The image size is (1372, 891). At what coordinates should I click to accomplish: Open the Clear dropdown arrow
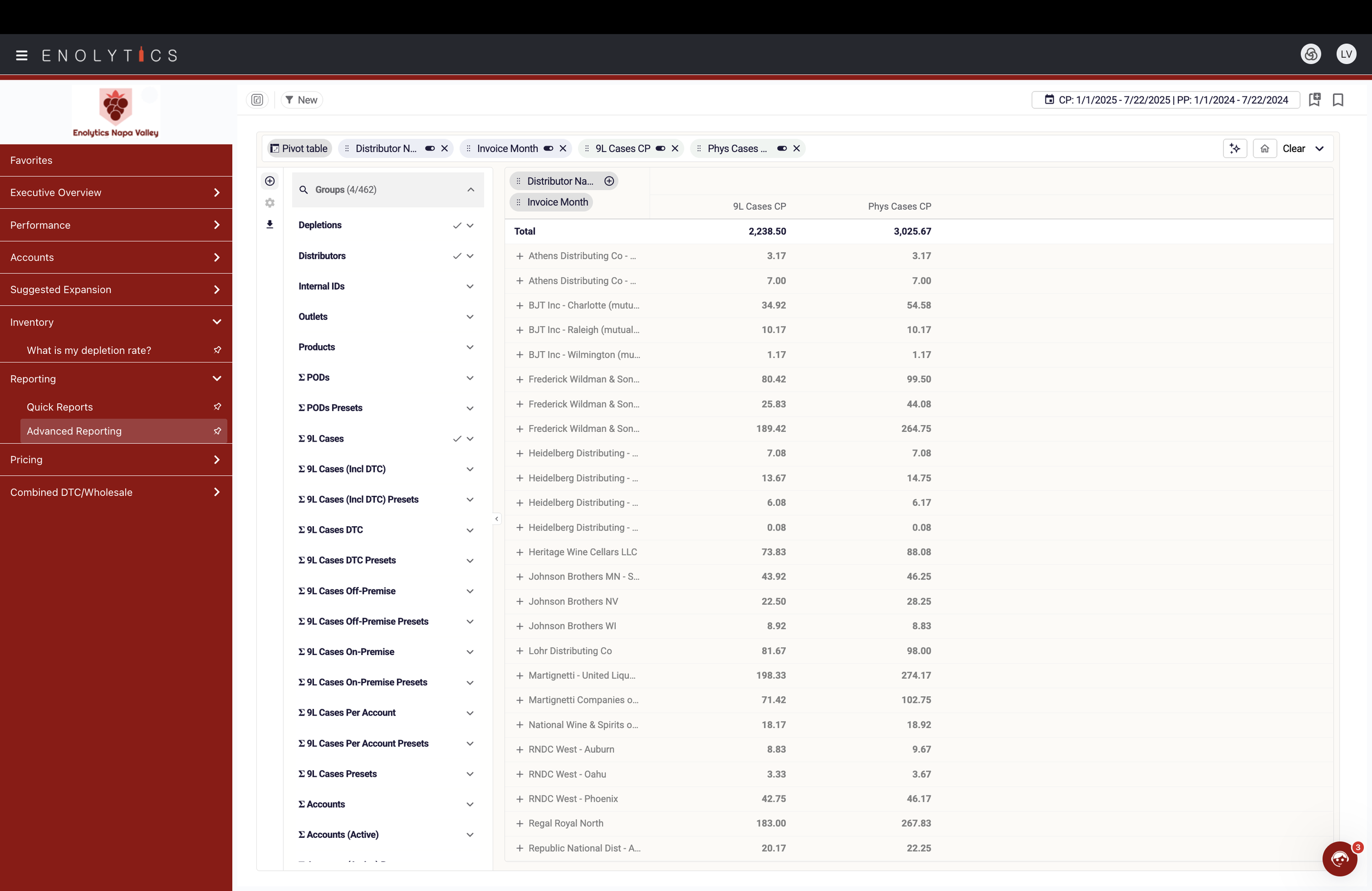1319,149
